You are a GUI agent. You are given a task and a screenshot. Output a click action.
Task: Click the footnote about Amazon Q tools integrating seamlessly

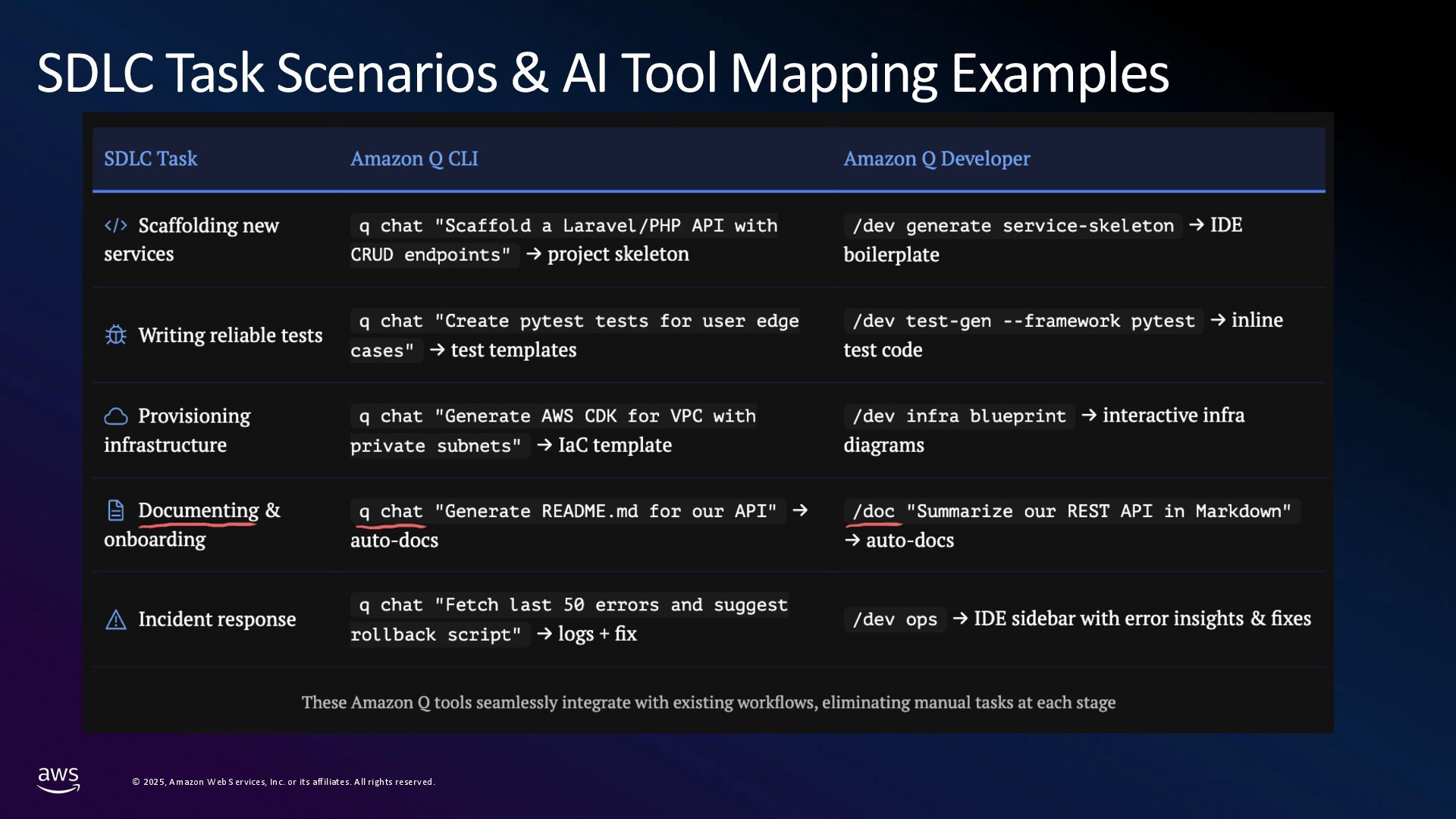point(708,702)
